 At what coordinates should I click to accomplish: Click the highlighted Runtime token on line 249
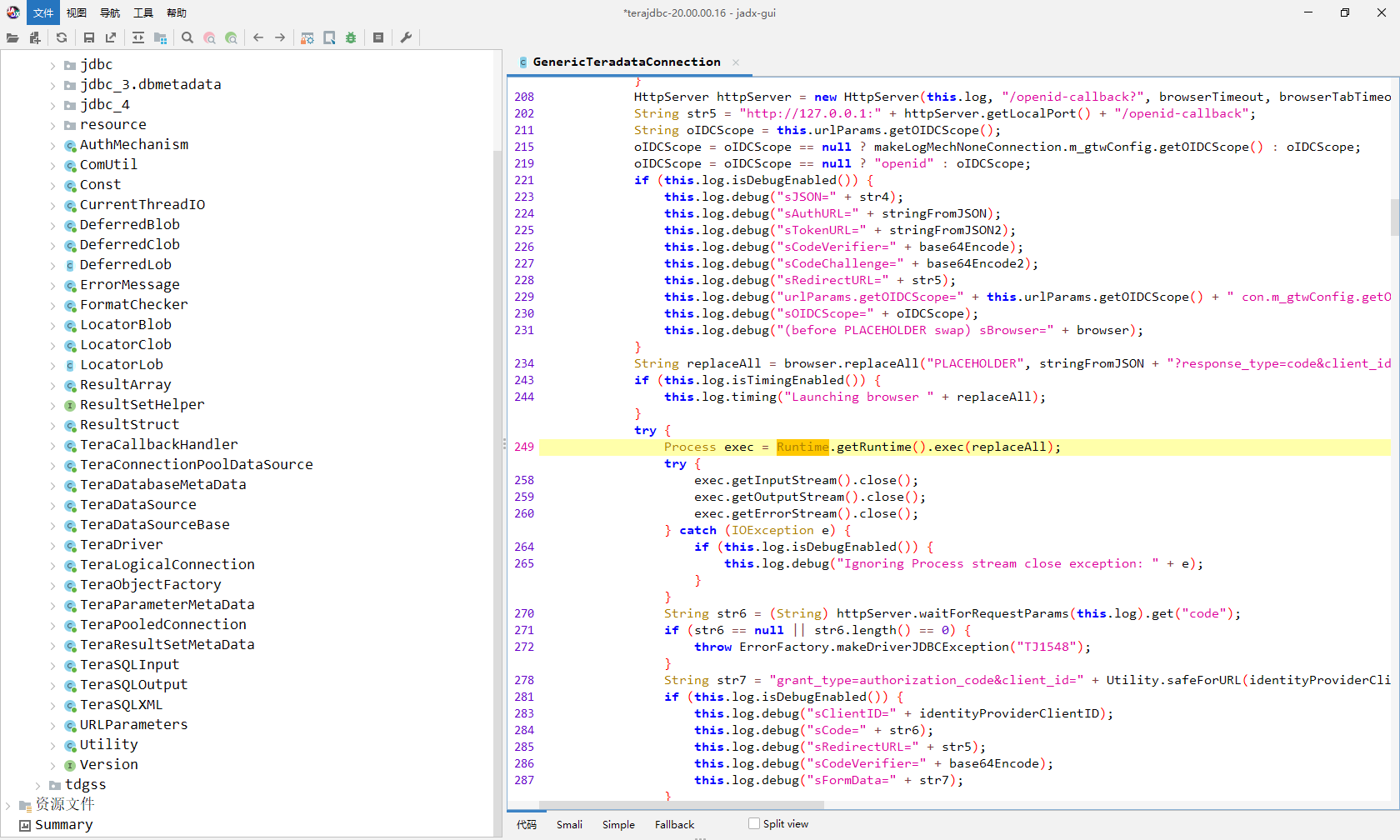802,447
